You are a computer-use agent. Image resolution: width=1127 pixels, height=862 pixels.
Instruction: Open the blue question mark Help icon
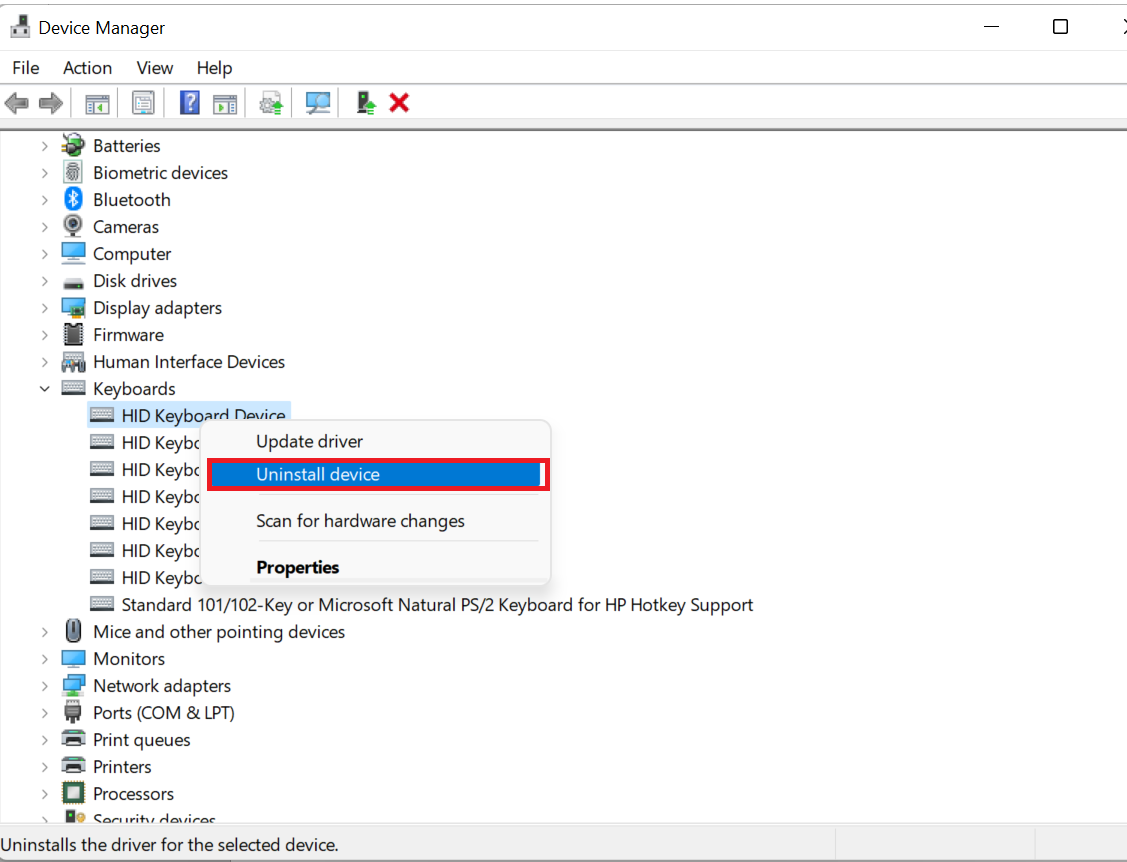tap(190, 104)
